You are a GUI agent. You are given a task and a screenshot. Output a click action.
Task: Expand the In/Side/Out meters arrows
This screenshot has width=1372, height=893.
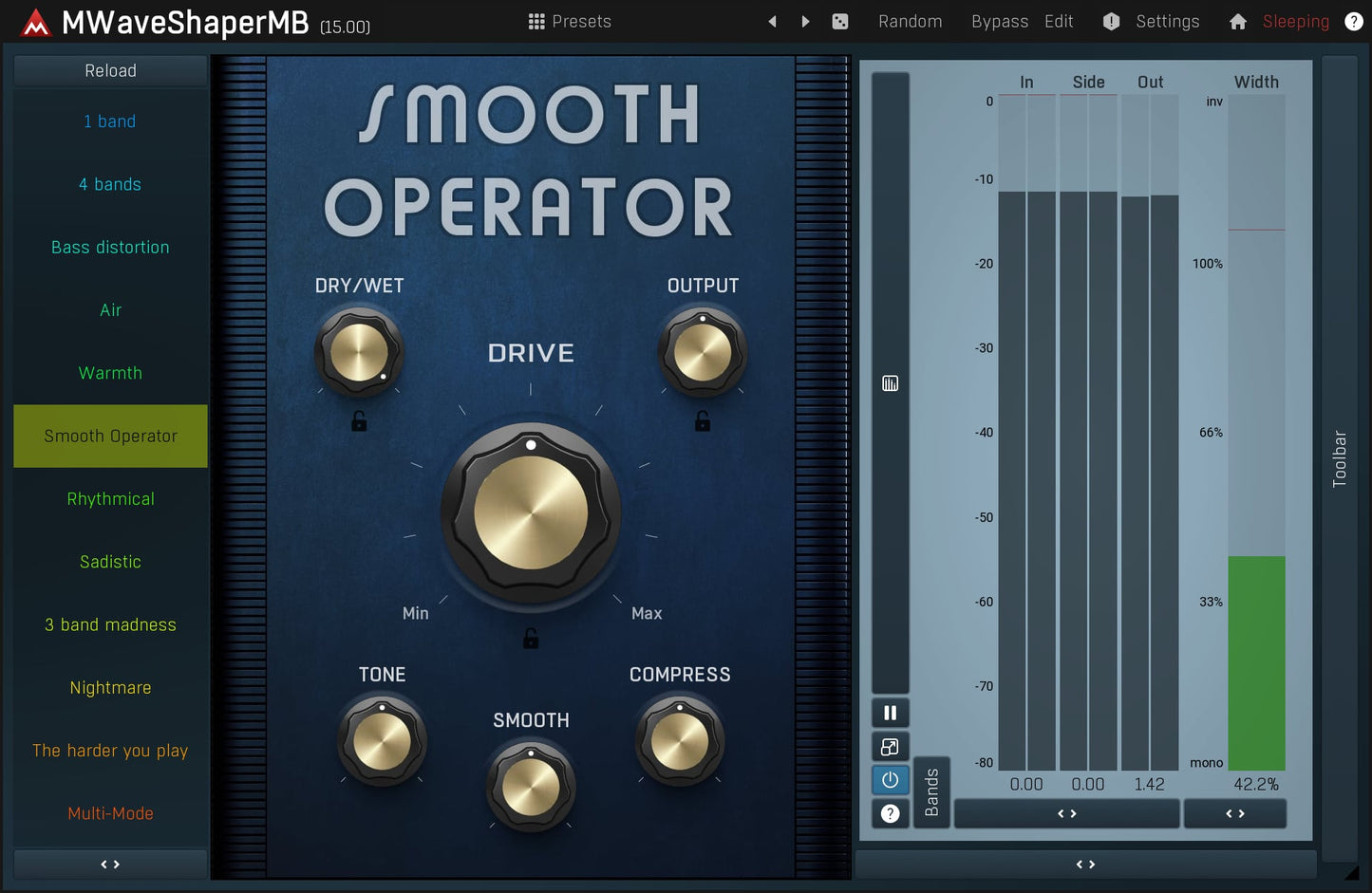click(x=1066, y=813)
